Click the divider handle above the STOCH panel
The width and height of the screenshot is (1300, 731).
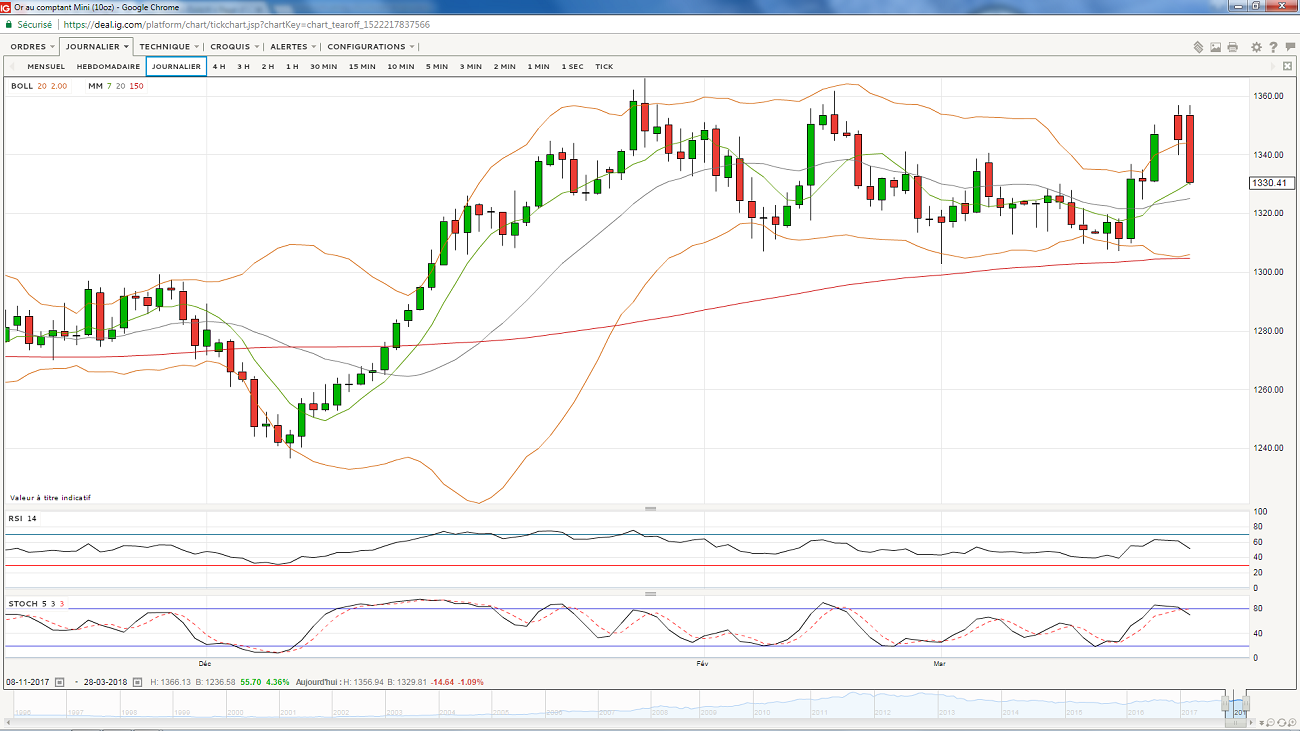point(651,594)
